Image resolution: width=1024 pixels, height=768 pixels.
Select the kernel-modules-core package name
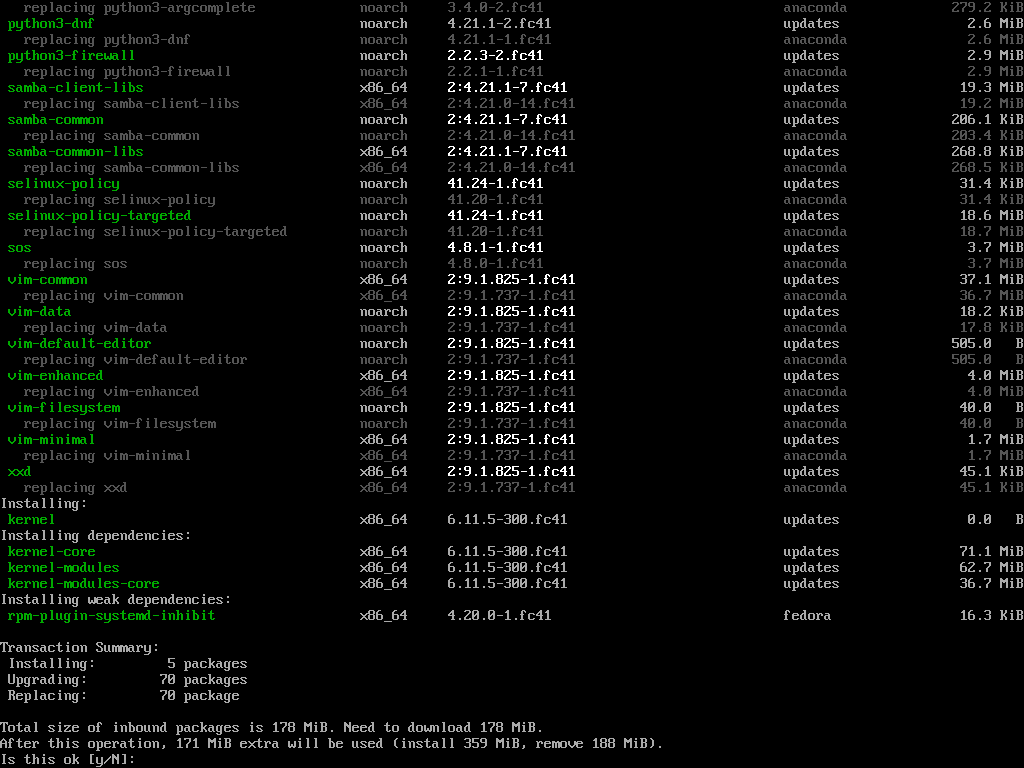tap(83, 584)
